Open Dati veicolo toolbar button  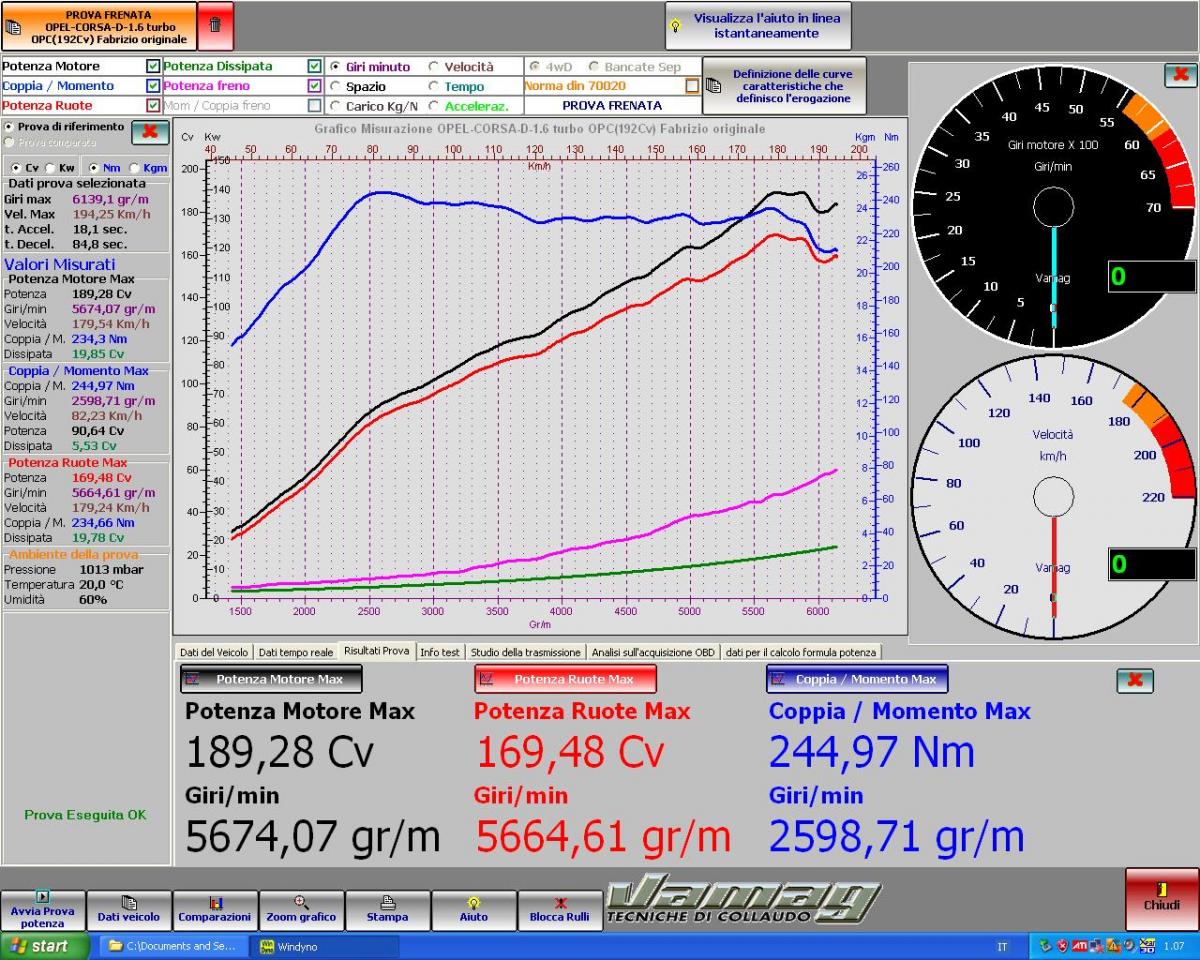point(129,910)
